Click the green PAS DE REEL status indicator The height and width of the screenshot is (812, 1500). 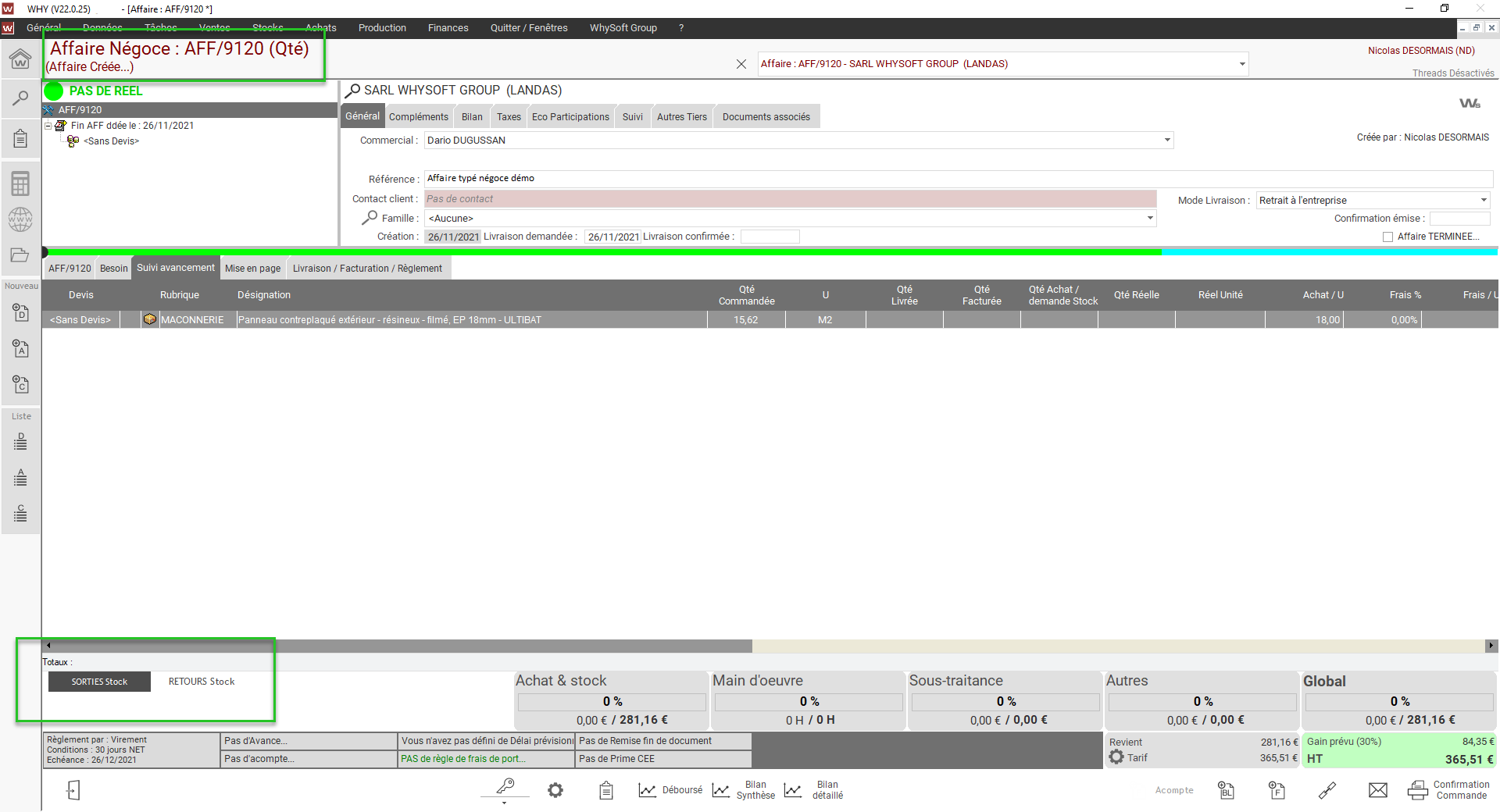pos(54,91)
